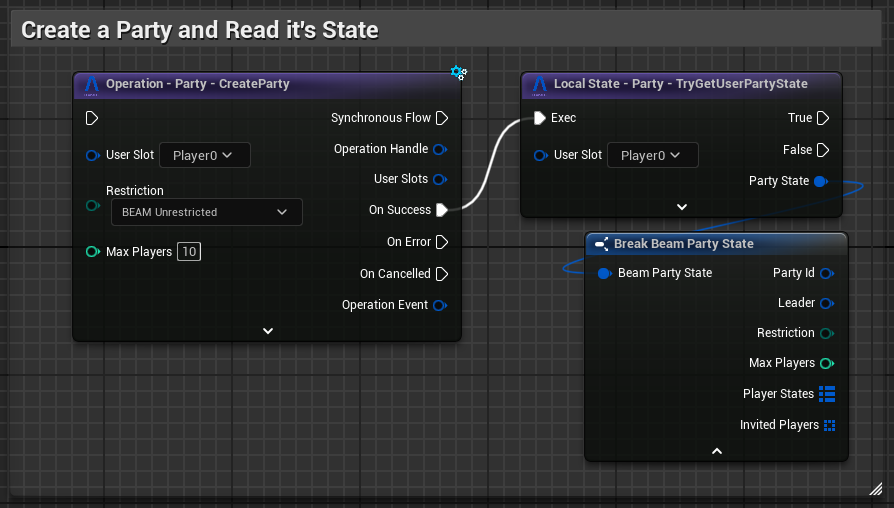Expand the TryGetUserPartyState node advanced pins

[x=682, y=207]
